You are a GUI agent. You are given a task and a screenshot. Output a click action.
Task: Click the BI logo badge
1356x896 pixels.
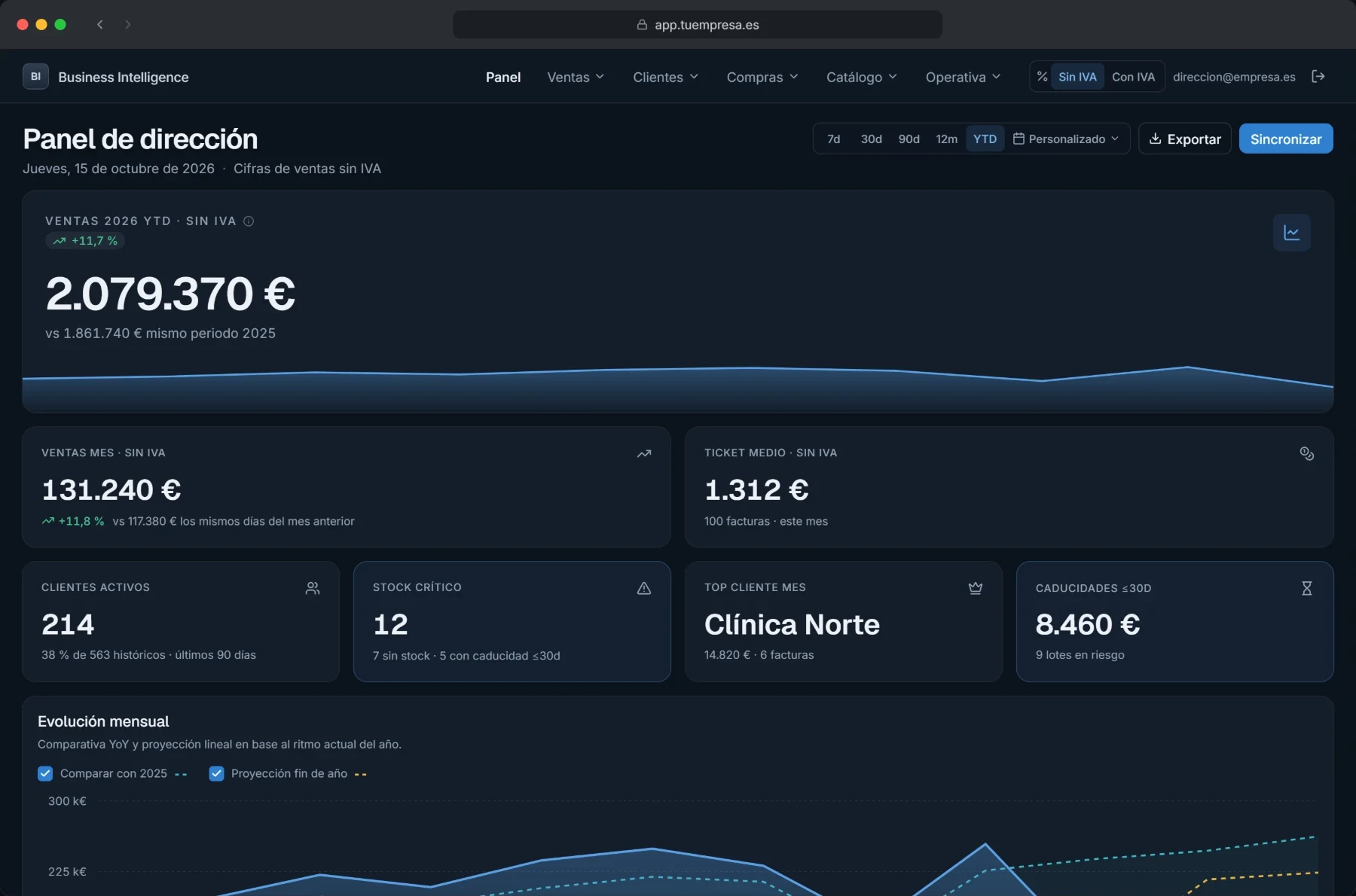[35, 76]
